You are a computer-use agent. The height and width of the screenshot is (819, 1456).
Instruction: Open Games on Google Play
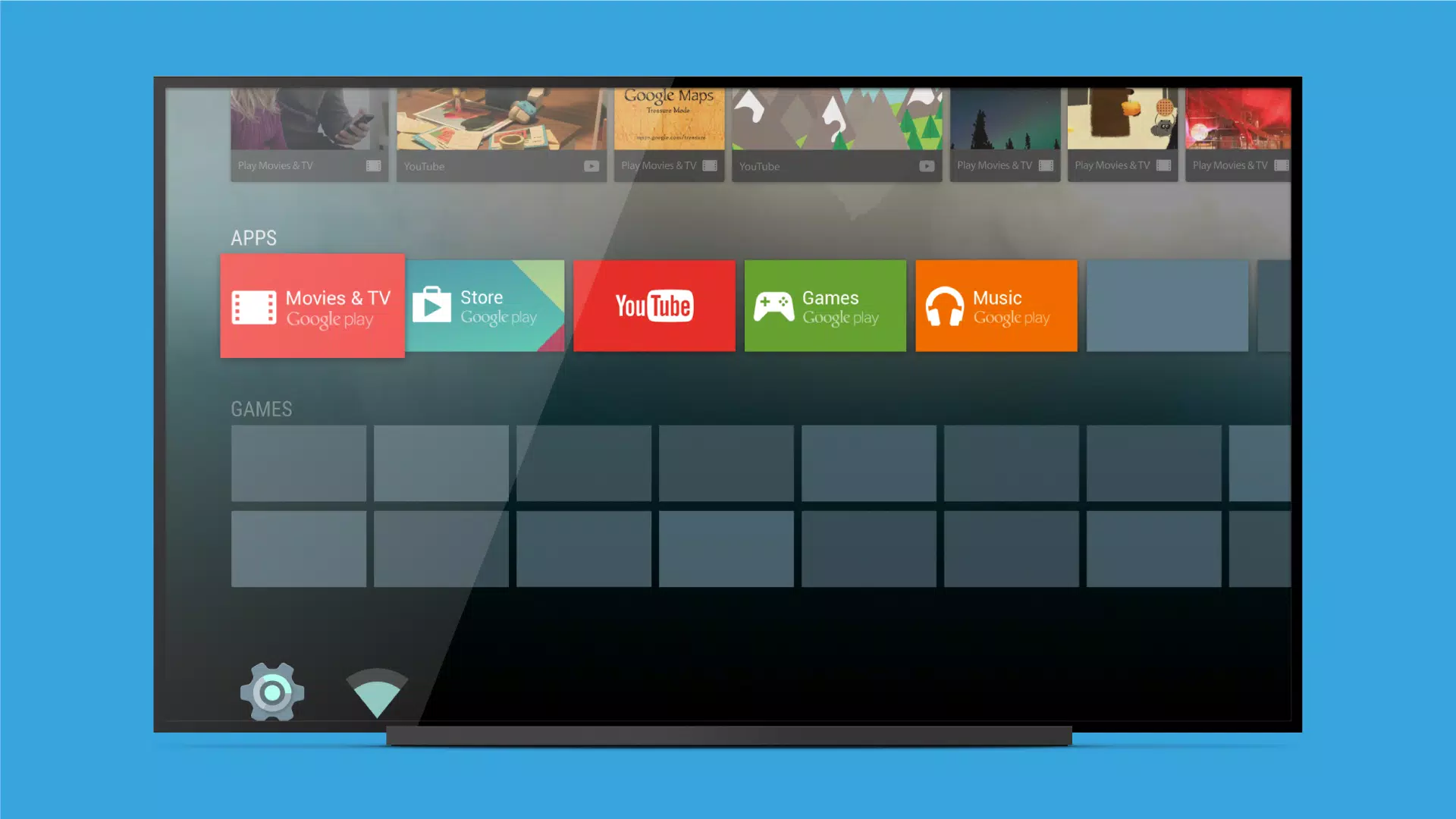(825, 305)
